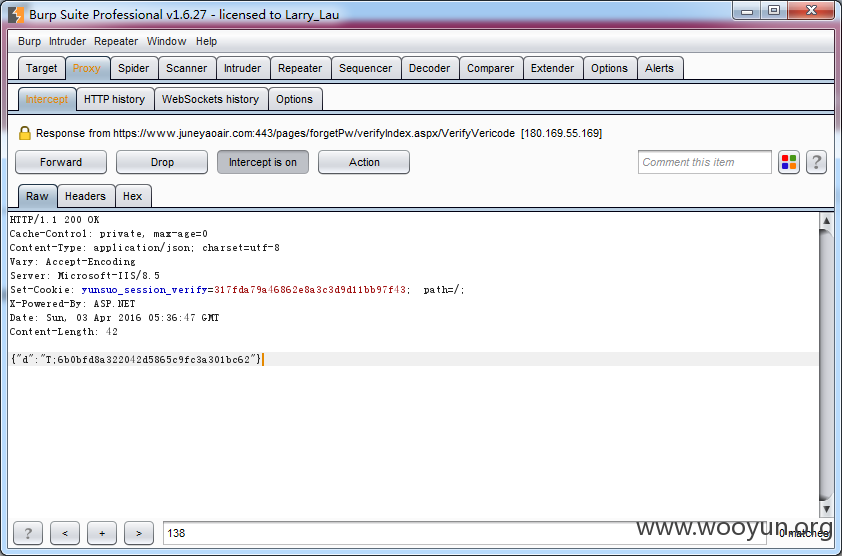This screenshot has height=556, width=842.
Task: Open the top-level Options tab
Action: click(609, 68)
